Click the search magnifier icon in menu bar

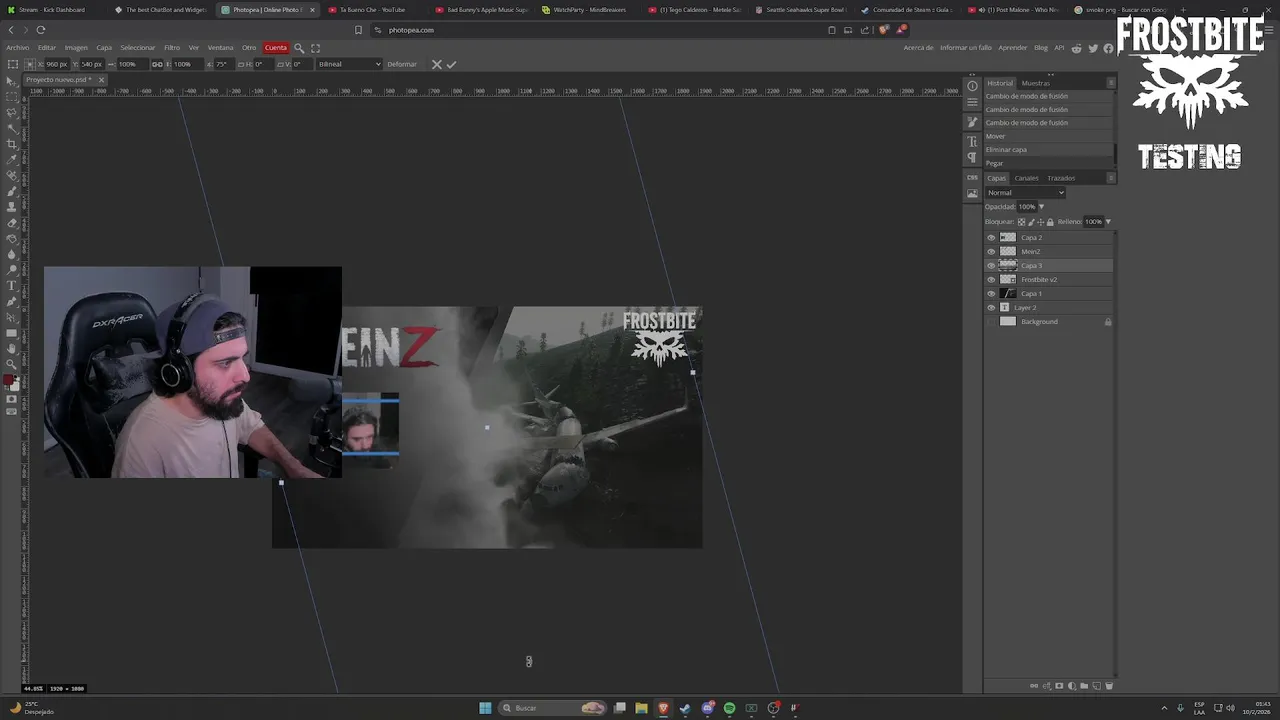(x=299, y=48)
